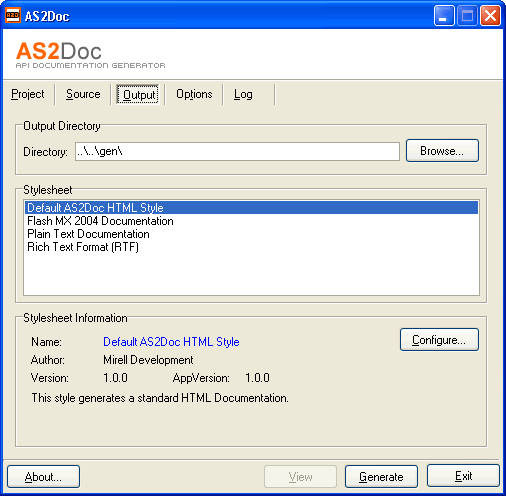Switch to the Project tab
The height and width of the screenshot is (496, 506).
[28, 94]
